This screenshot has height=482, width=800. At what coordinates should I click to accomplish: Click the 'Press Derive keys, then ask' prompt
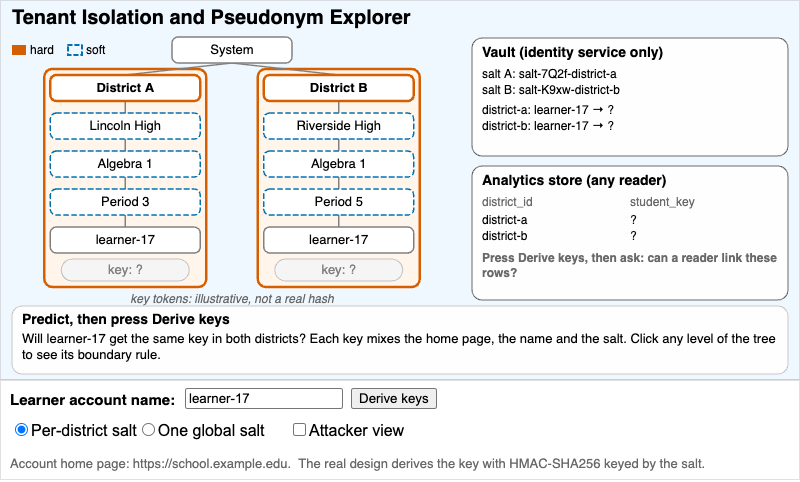(x=629, y=265)
